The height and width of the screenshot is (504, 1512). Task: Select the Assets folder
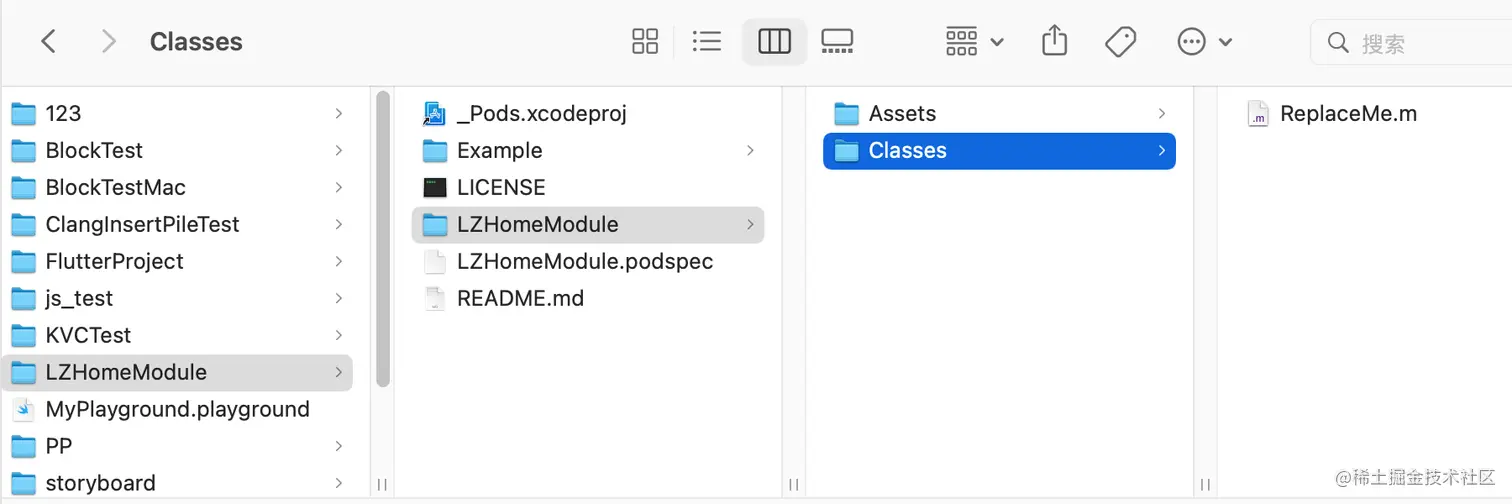pos(999,113)
